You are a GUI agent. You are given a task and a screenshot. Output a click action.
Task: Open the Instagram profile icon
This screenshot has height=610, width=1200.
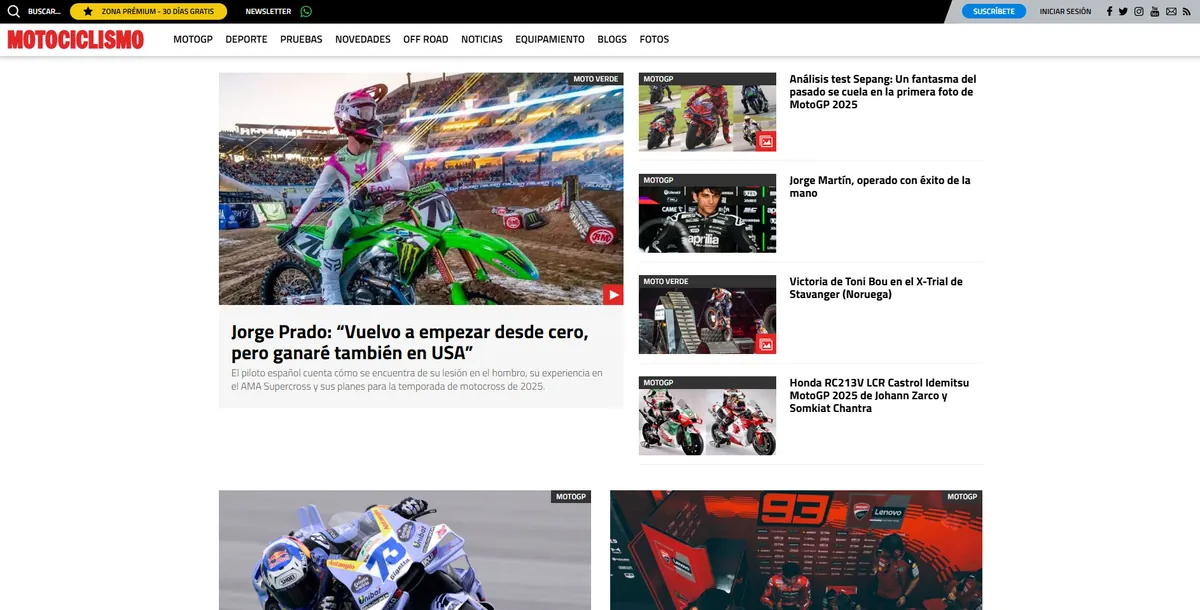pyautogui.click(x=1139, y=11)
